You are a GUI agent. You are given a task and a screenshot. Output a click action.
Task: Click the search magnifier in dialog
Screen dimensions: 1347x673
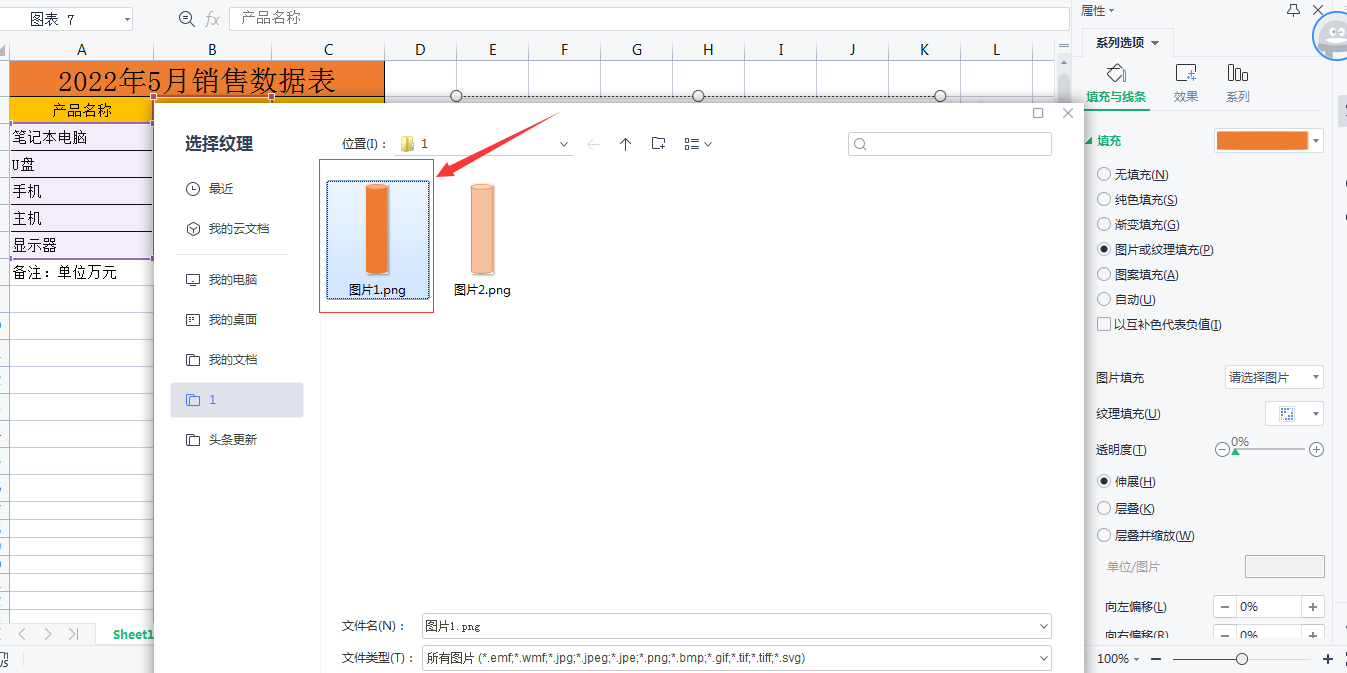pyautogui.click(x=860, y=145)
